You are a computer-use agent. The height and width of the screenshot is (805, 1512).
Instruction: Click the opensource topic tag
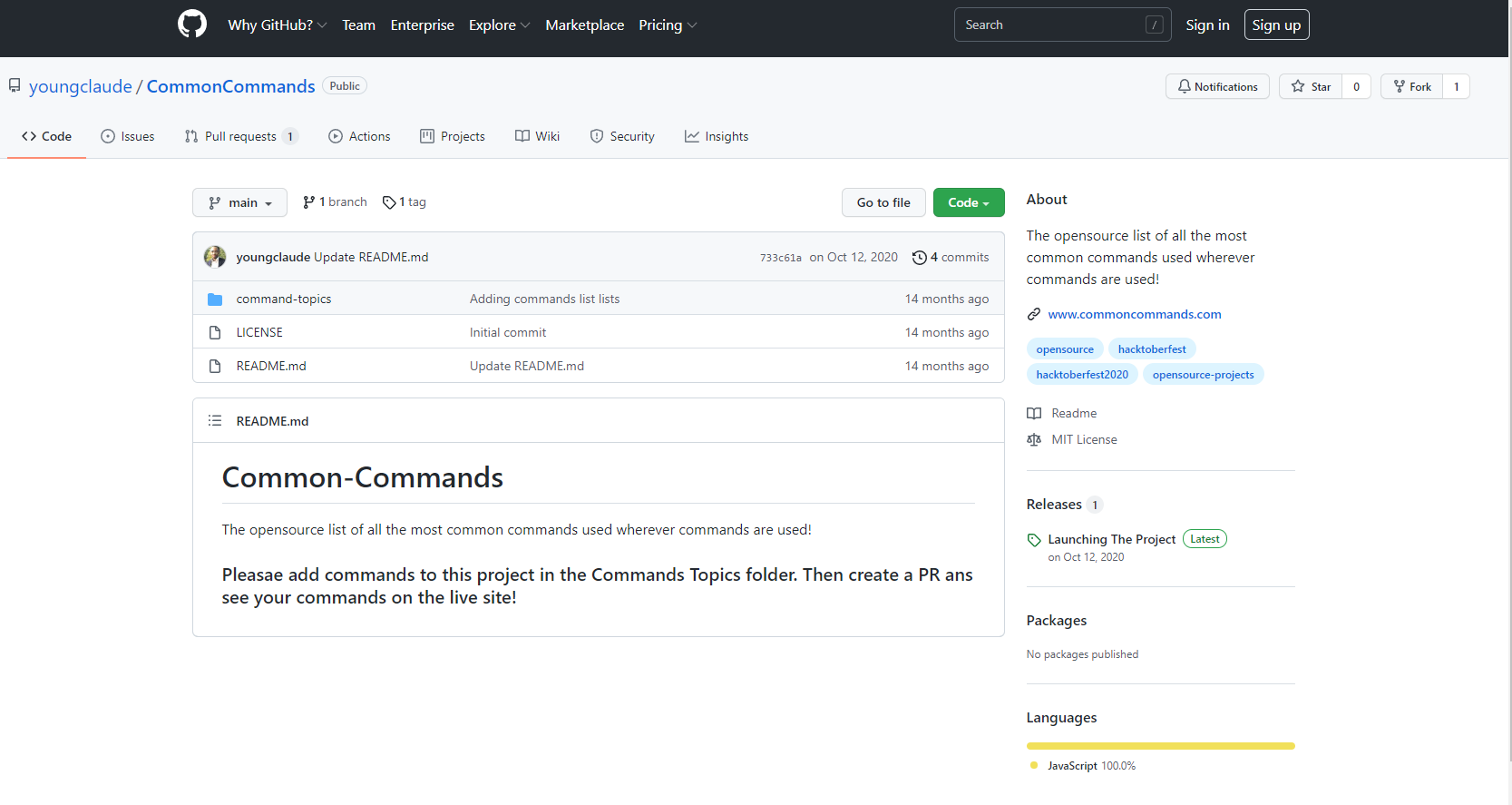pos(1065,349)
